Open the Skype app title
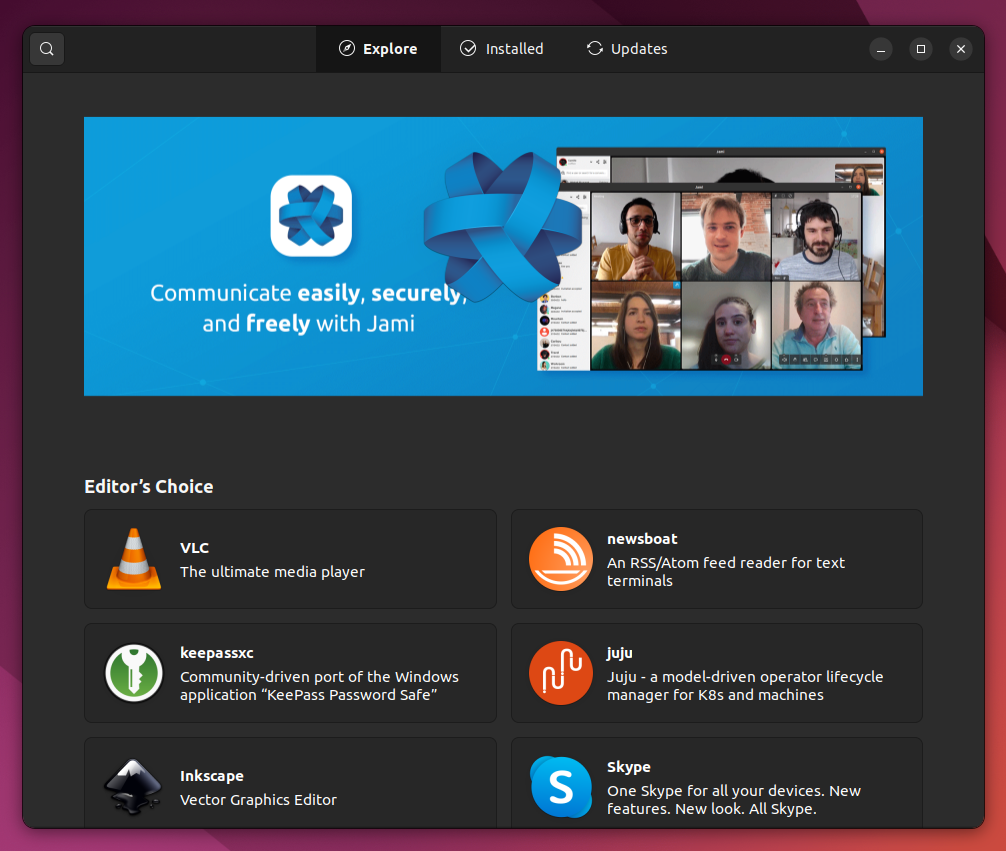Viewport: 1006px width, 851px height. (x=629, y=767)
